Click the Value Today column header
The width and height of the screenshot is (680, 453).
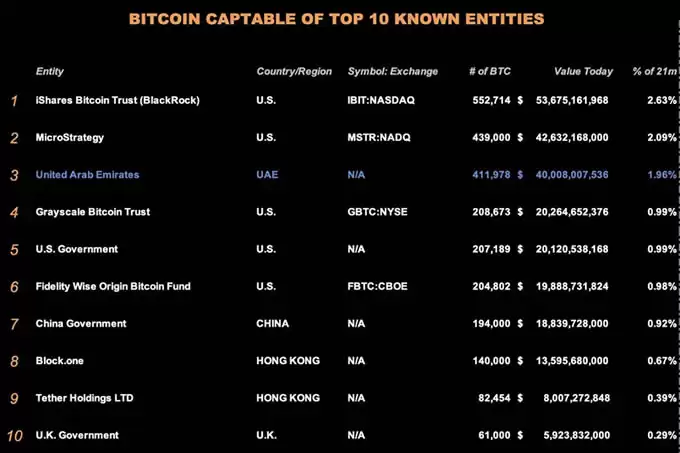(583, 72)
